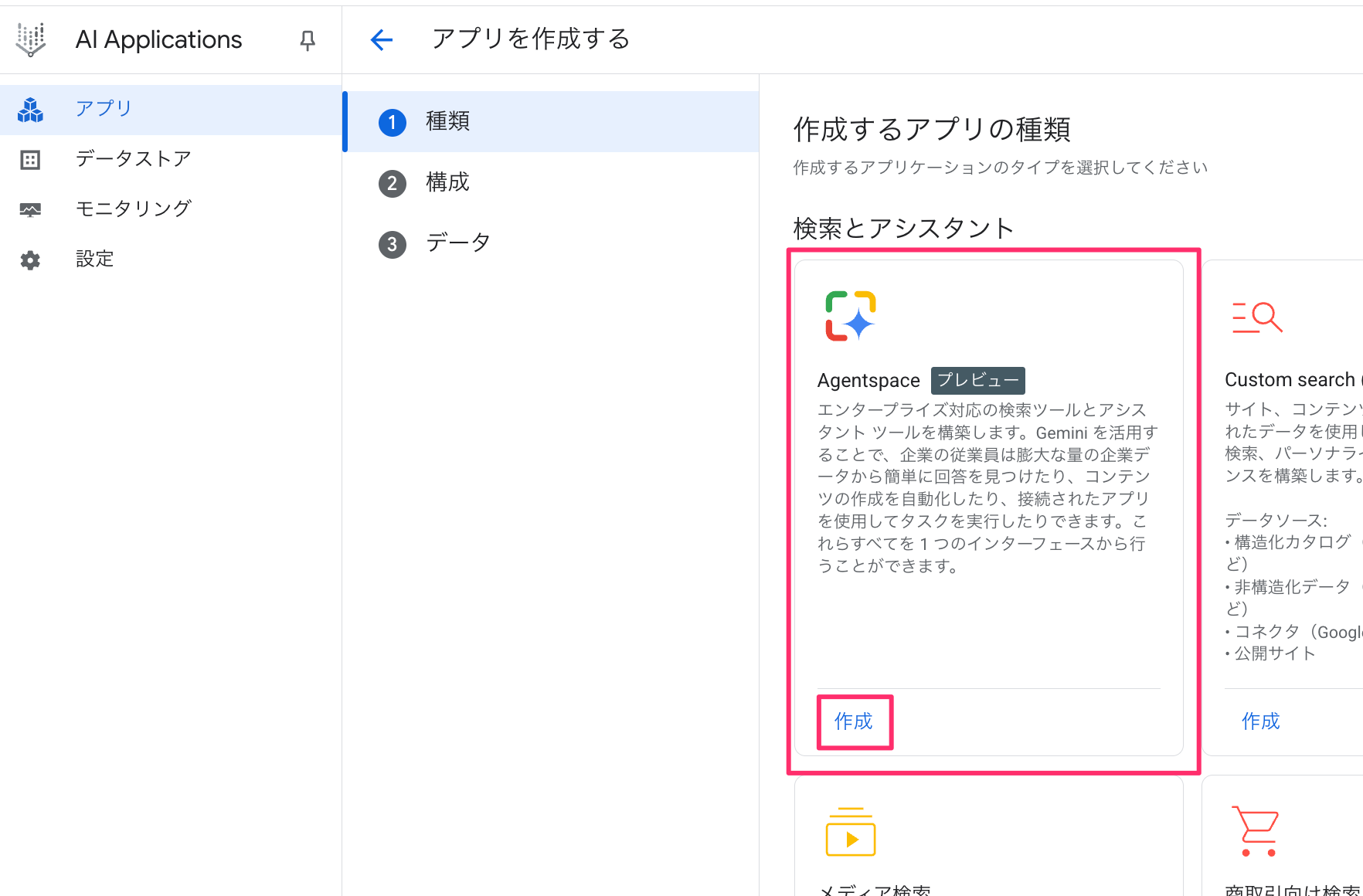Open データストア in the sidebar
Screen dimensions: 1363x896
tap(171, 160)
